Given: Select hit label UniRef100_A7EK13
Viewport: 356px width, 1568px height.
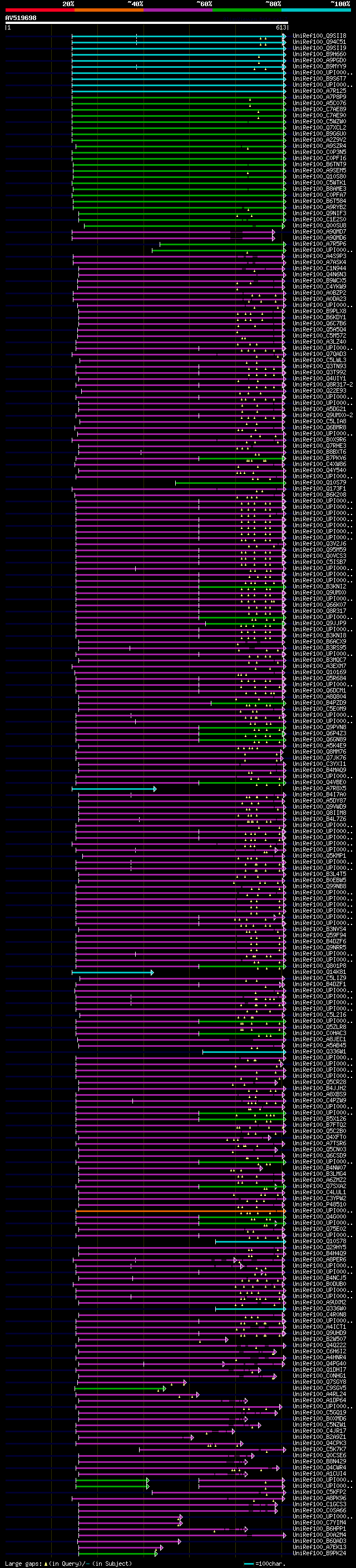Looking at the screenshot, I should point(319,1547).
